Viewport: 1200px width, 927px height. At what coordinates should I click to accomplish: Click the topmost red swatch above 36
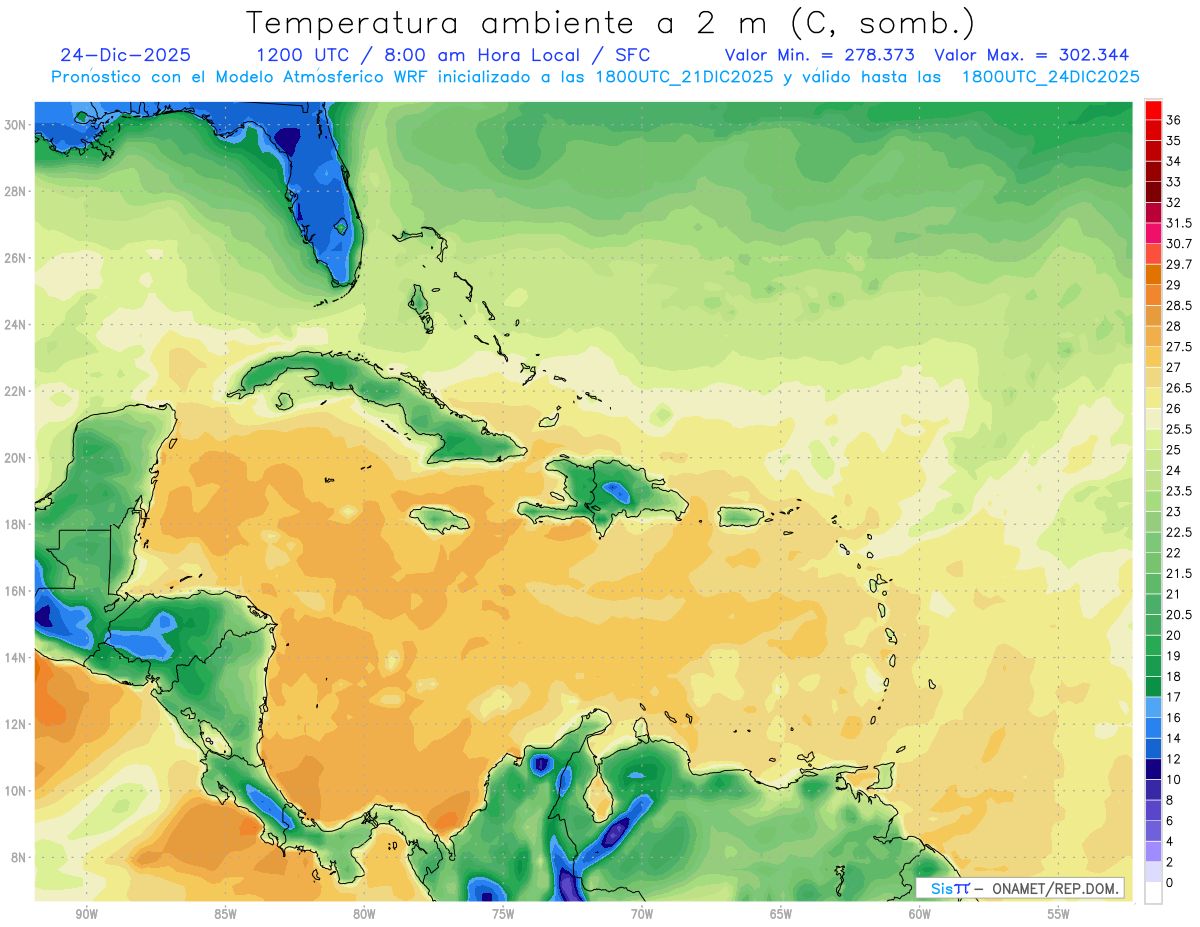tap(1153, 109)
